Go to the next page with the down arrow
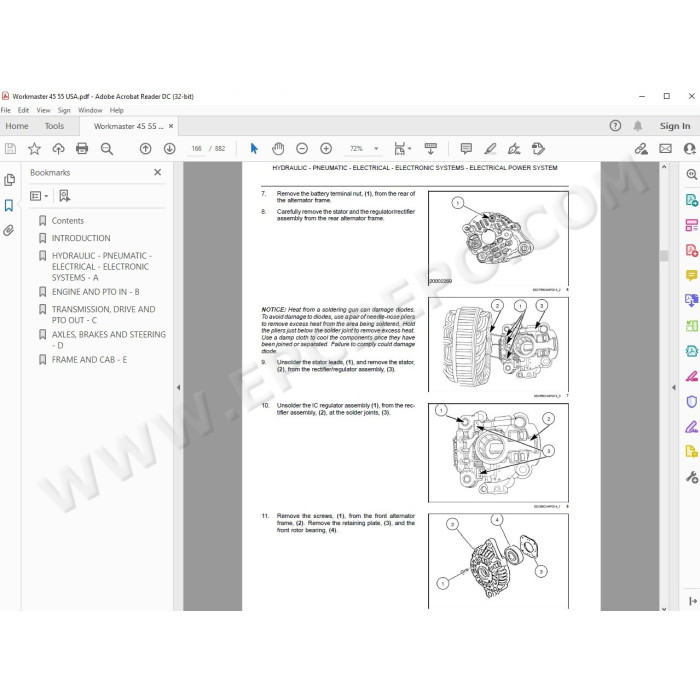Screen dimensions: 700x700 tap(170, 149)
